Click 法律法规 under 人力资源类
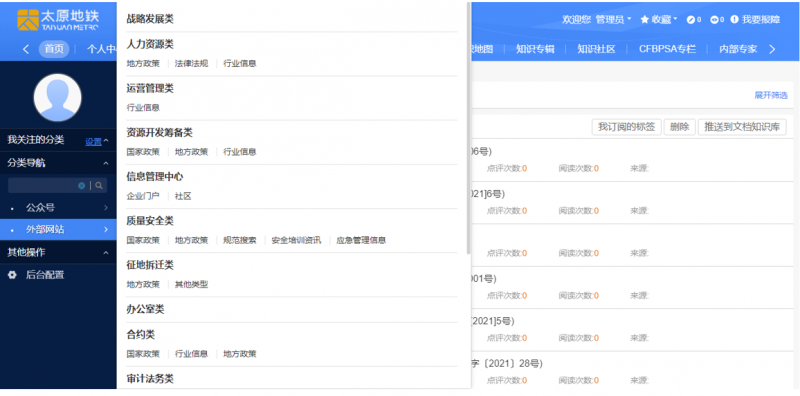The width and height of the screenshot is (800, 396). 191,64
